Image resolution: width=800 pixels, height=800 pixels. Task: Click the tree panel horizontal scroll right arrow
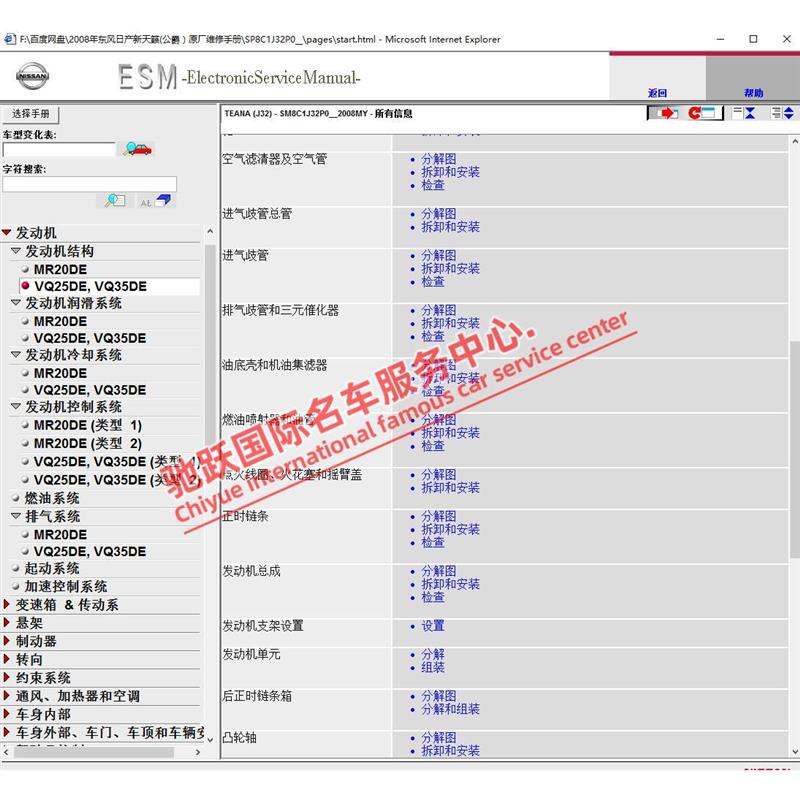pyautogui.click(x=198, y=753)
